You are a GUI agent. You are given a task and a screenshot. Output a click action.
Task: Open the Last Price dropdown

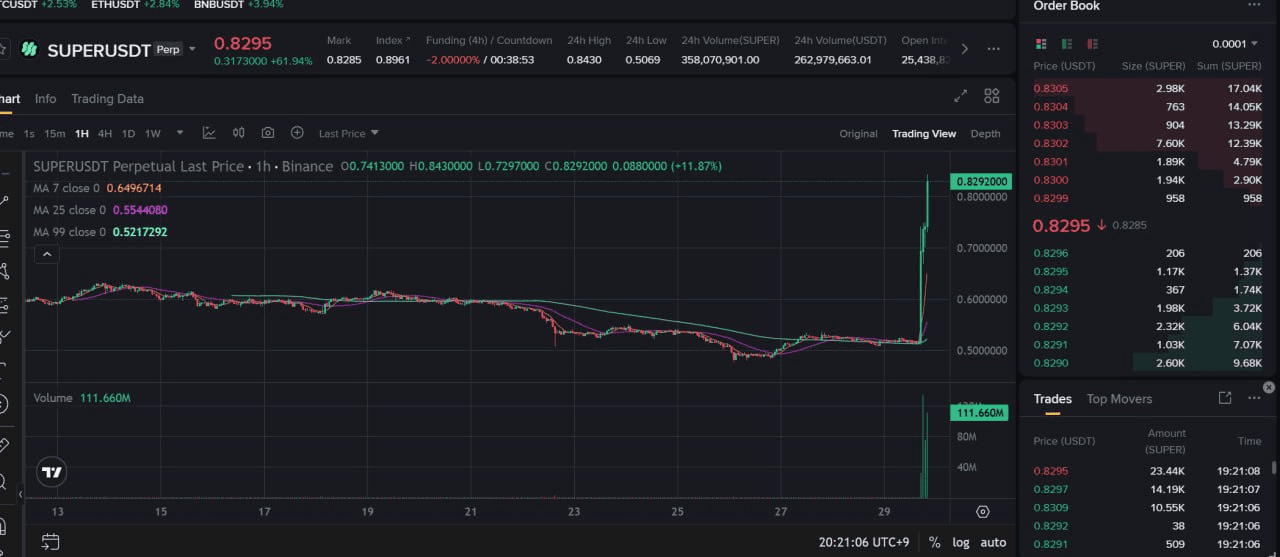pos(349,133)
